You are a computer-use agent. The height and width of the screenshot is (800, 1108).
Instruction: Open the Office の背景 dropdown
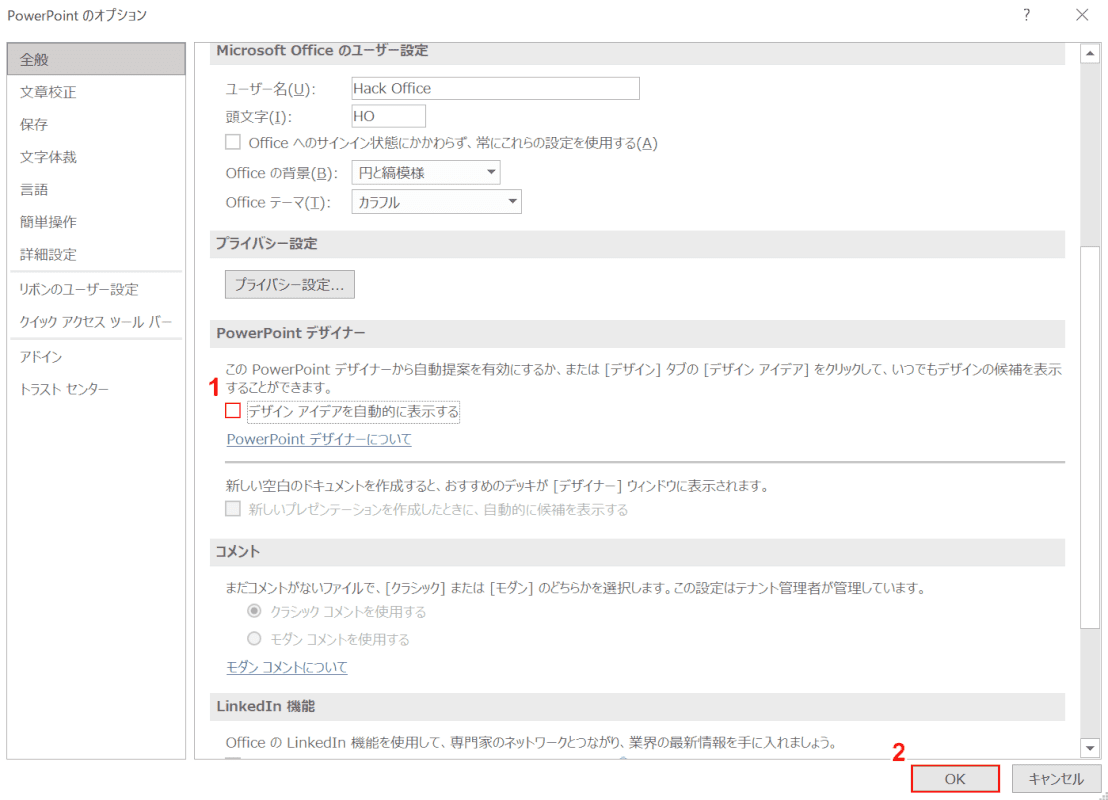point(426,172)
